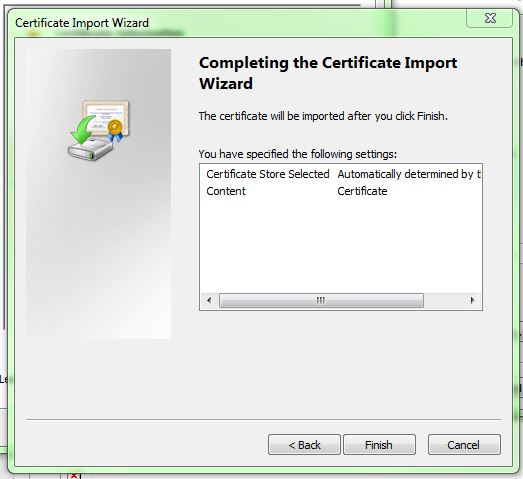Close the wizard with the X button
The width and height of the screenshot is (523, 479).
(489, 18)
